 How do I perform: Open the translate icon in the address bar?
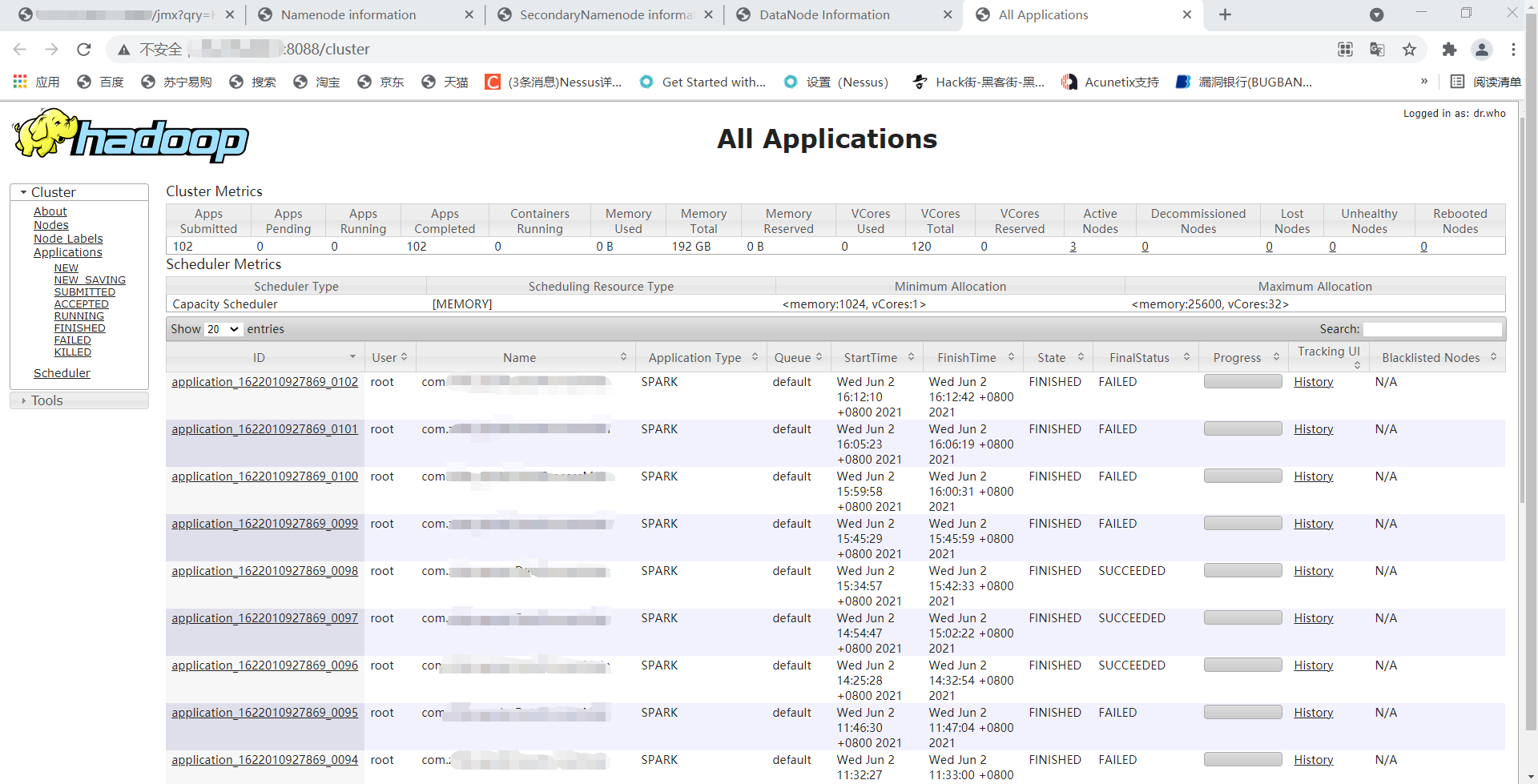click(x=1377, y=49)
